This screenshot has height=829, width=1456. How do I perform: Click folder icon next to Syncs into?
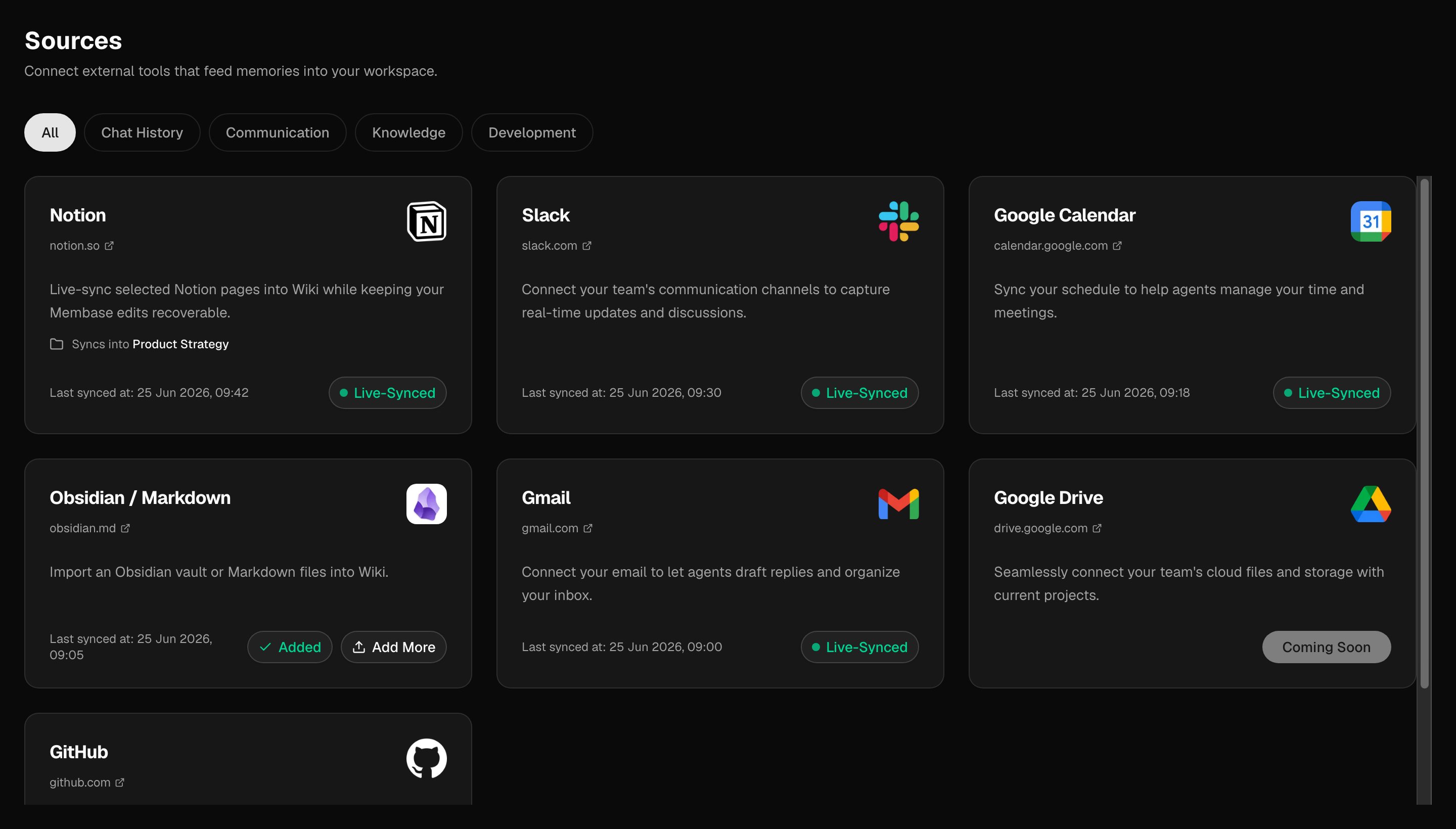click(x=57, y=344)
